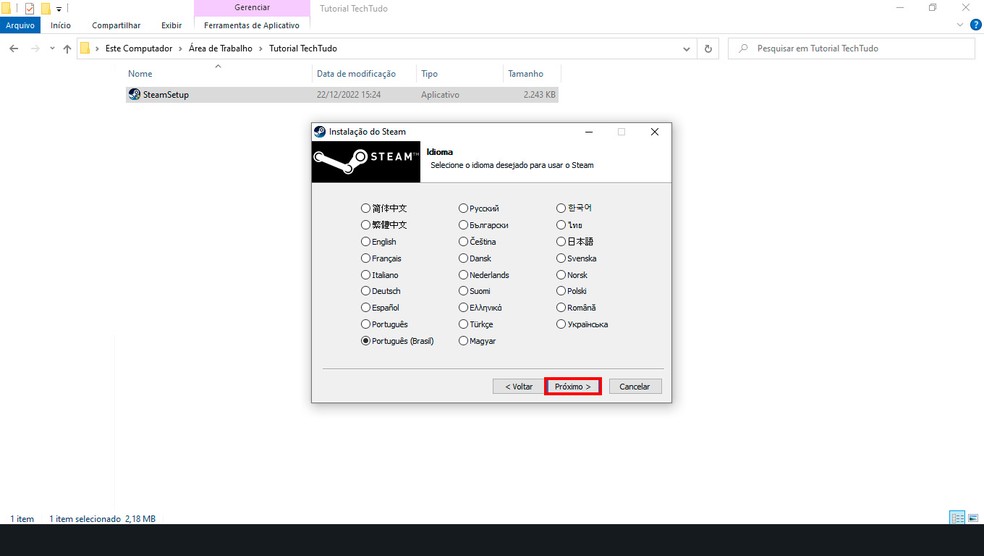Screen dimensions: 984x556
Task: Expand the address bar history dropdown
Action: (x=686, y=49)
